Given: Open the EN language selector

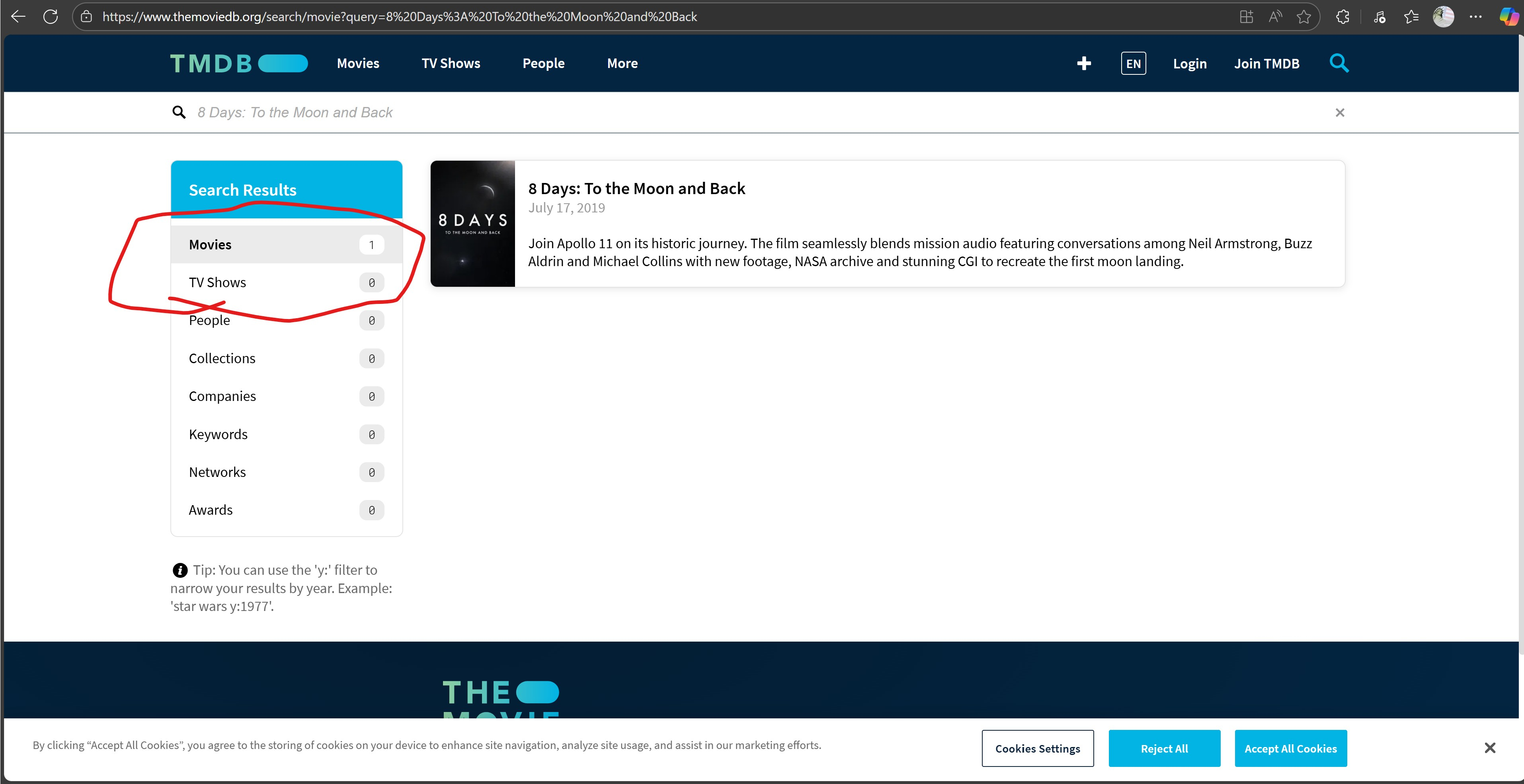Looking at the screenshot, I should coord(1133,63).
